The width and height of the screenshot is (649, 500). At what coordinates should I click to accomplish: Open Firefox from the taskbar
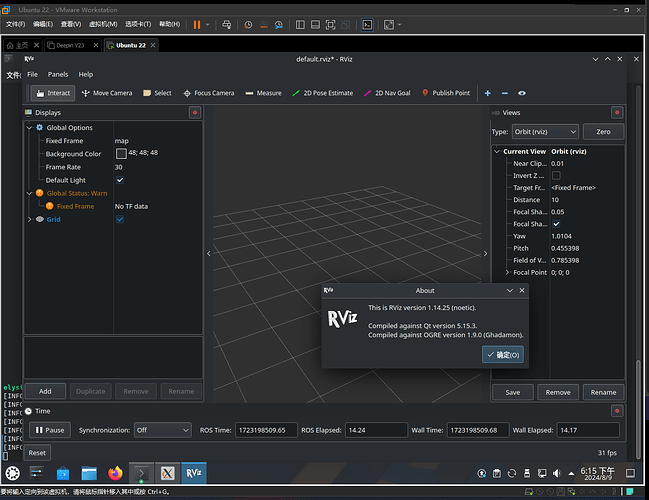(x=115, y=473)
